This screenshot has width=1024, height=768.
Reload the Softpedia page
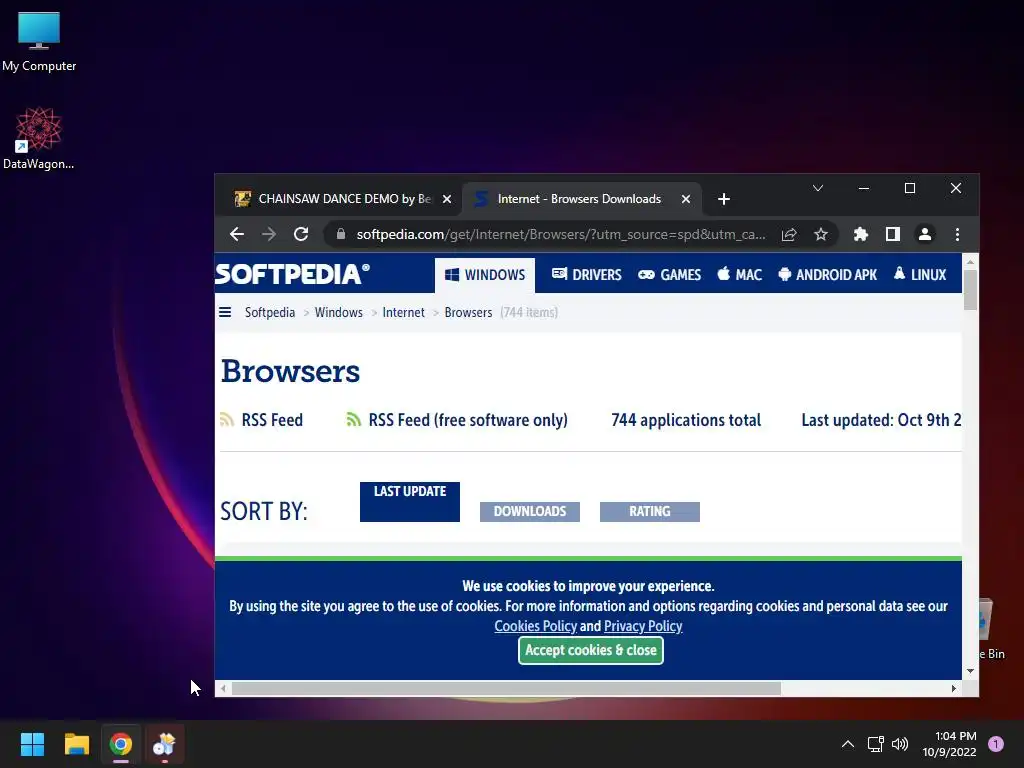(x=301, y=234)
